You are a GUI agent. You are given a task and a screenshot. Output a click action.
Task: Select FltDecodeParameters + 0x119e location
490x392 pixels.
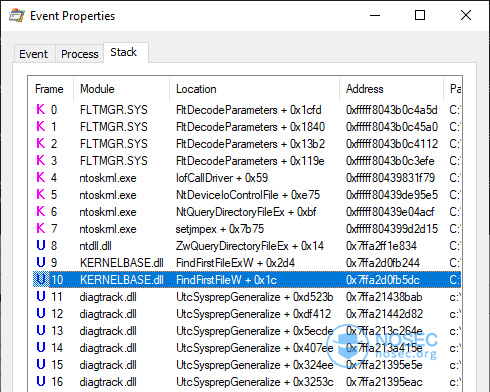[x=250, y=161]
